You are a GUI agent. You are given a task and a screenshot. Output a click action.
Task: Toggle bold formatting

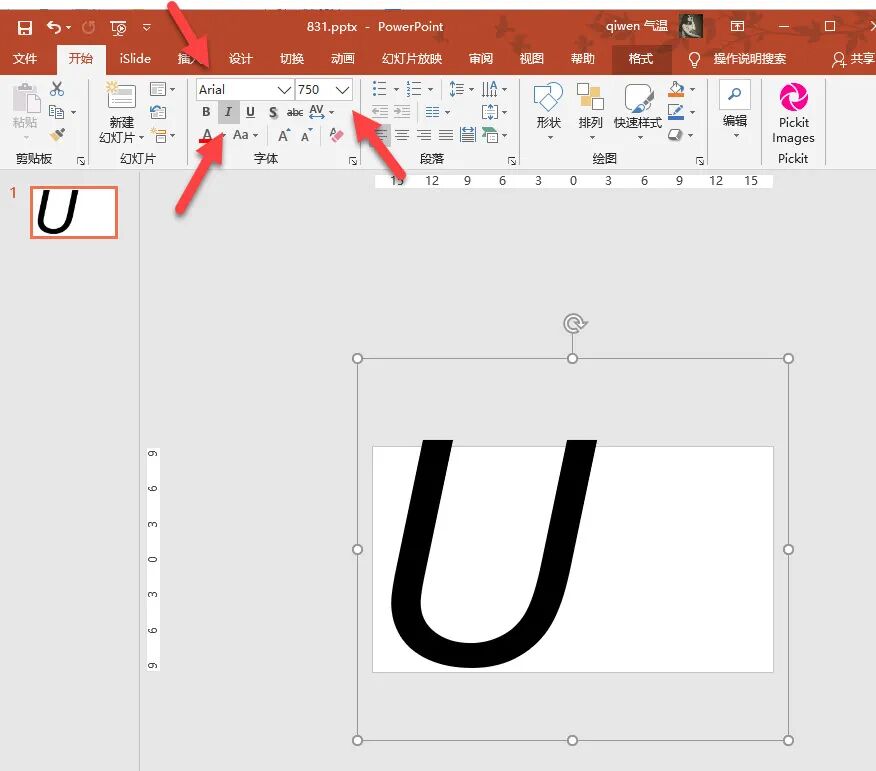[x=206, y=112]
